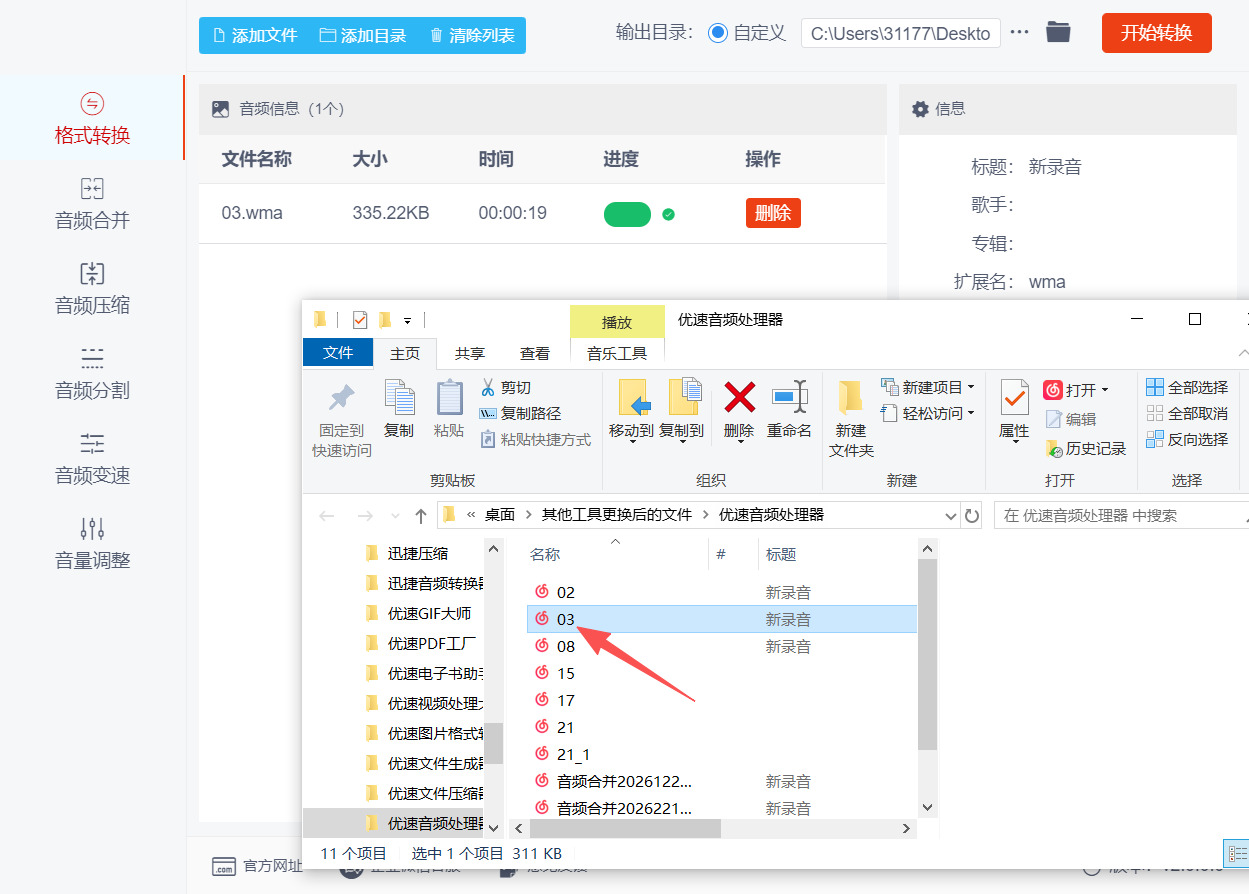Open the 音频分割 audio split tool
This screenshot has width=1249, height=894.
click(x=92, y=374)
